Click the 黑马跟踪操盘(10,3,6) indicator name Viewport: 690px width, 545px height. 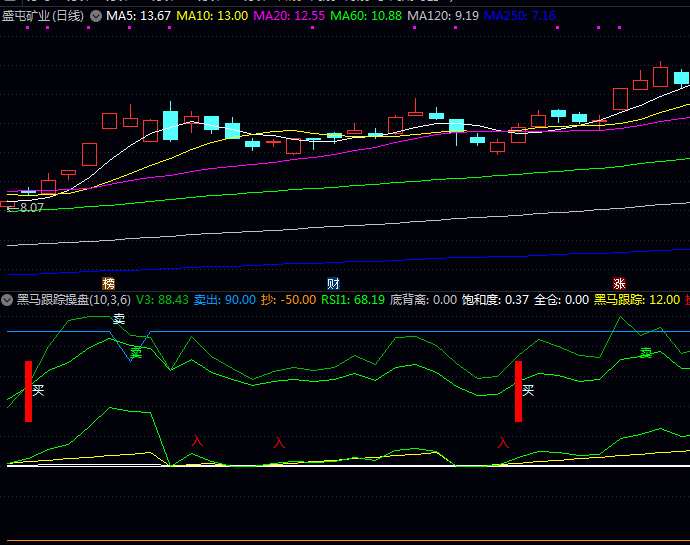pos(73,299)
